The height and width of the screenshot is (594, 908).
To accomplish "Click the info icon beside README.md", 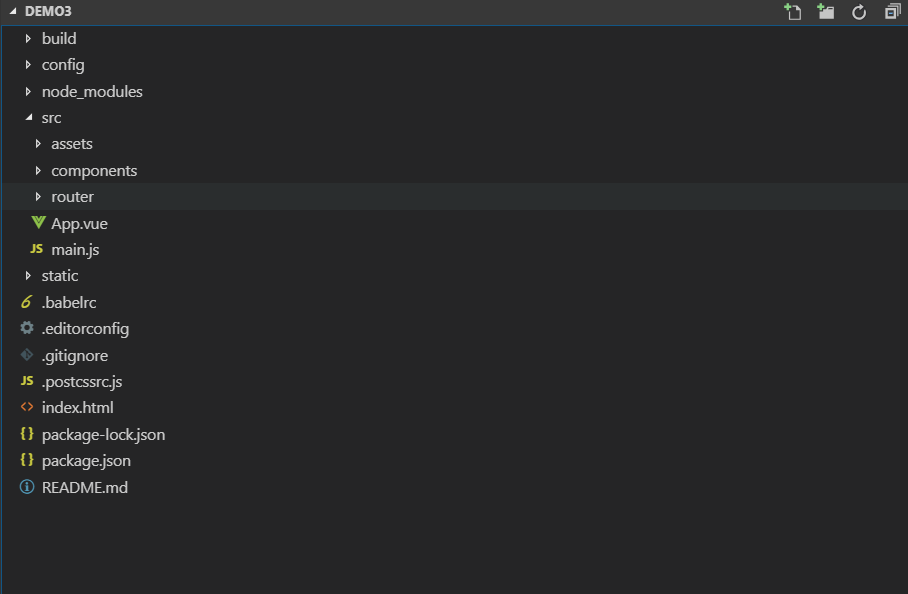I will pyautogui.click(x=25, y=487).
